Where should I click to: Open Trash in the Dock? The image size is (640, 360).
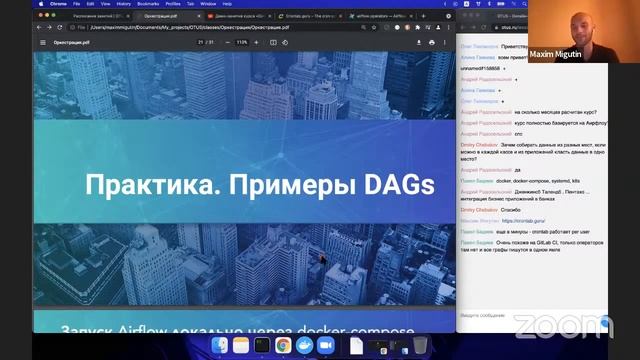pyautogui.click(x=420, y=345)
